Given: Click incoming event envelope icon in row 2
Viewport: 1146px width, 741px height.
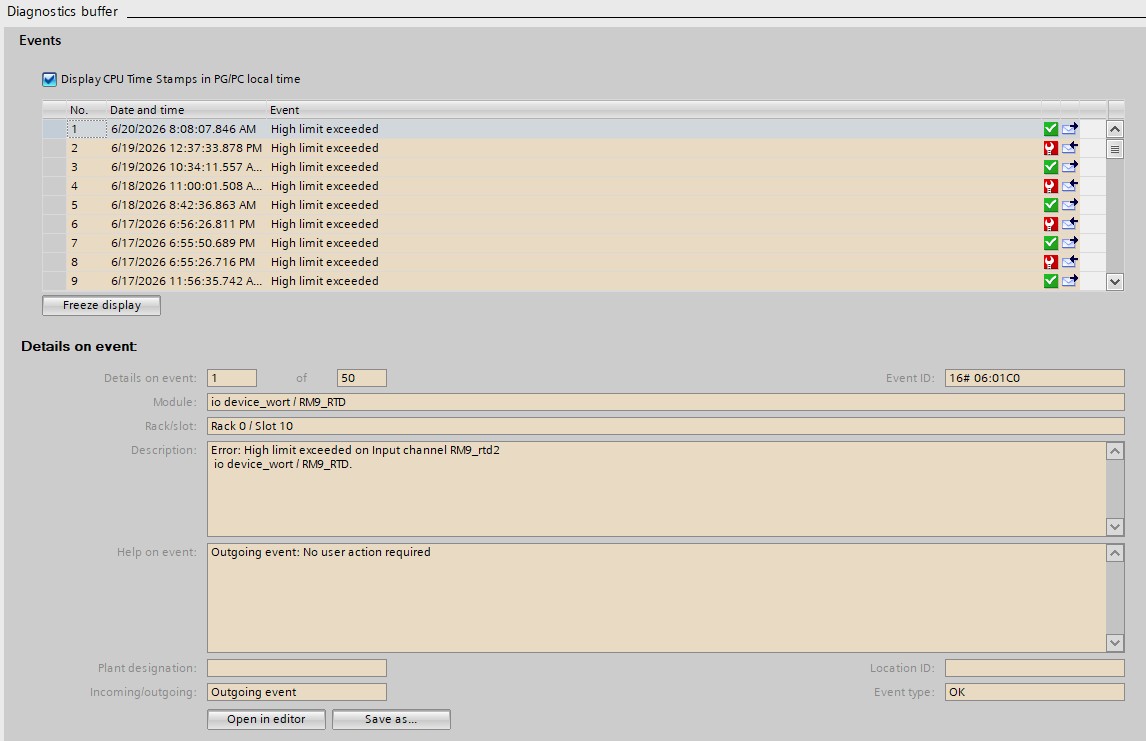Looking at the screenshot, I should pyautogui.click(x=1070, y=148).
